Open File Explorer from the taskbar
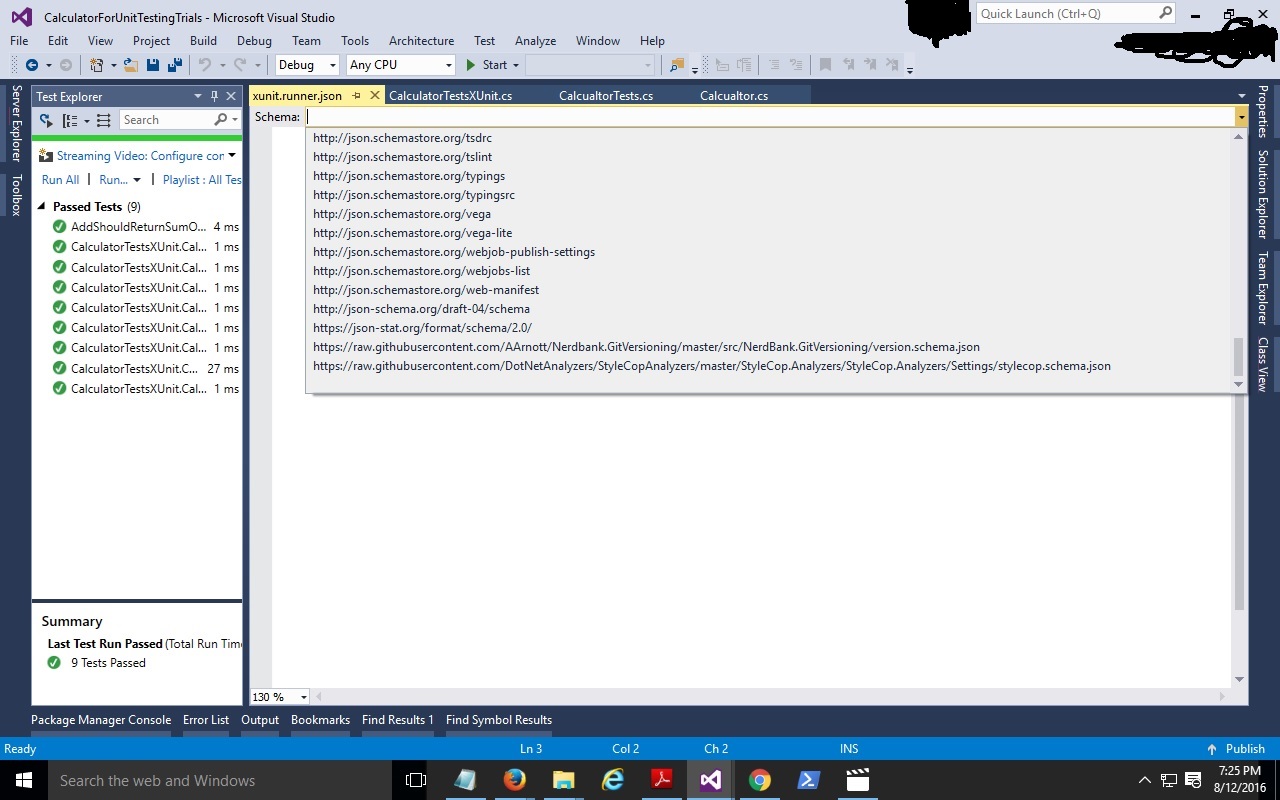The width and height of the screenshot is (1280, 800). point(563,780)
